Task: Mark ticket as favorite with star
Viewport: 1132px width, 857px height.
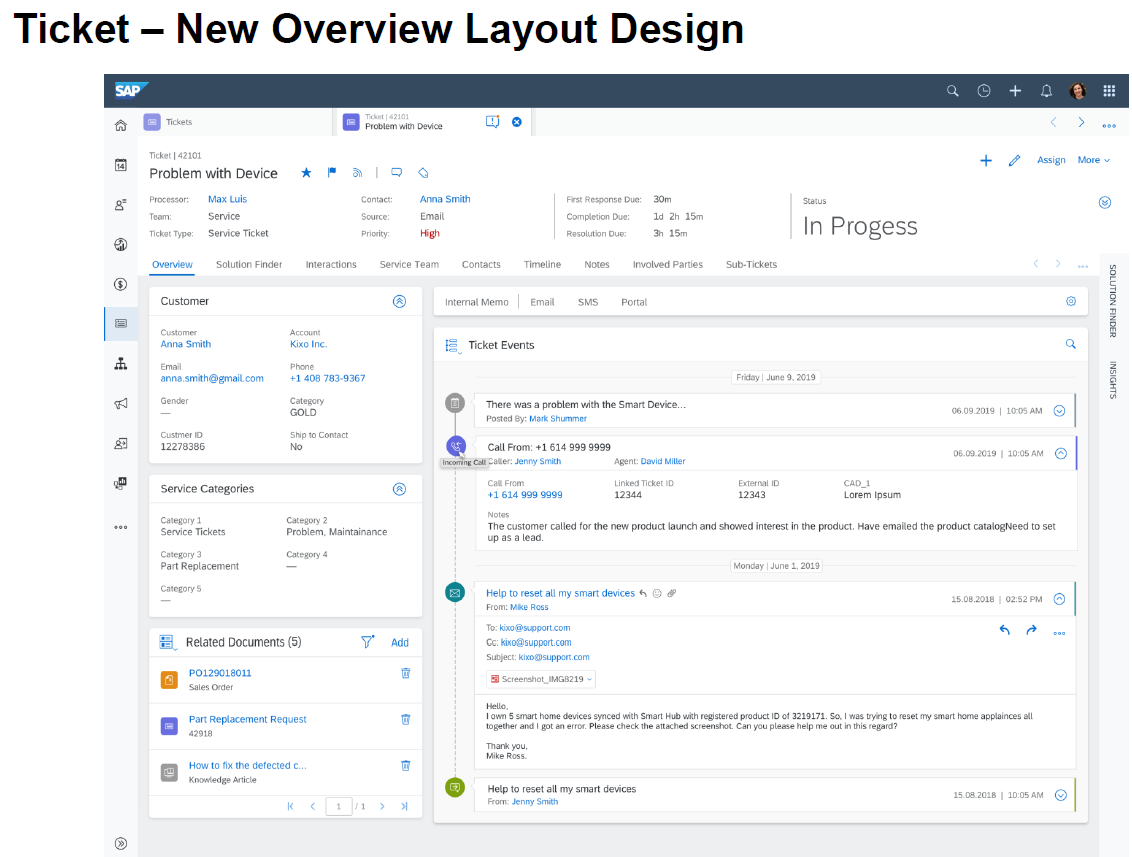Action: tap(306, 173)
